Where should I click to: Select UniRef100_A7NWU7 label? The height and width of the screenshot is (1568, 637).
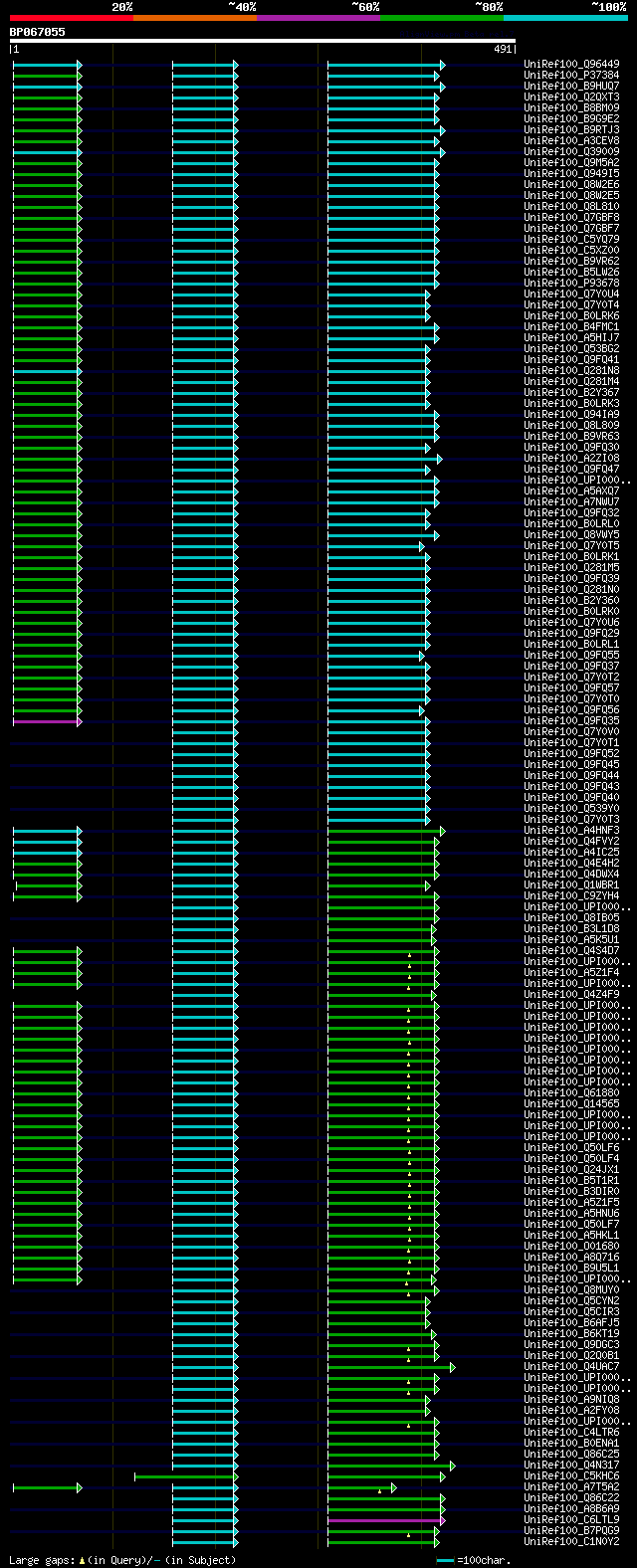(x=571, y=501)
